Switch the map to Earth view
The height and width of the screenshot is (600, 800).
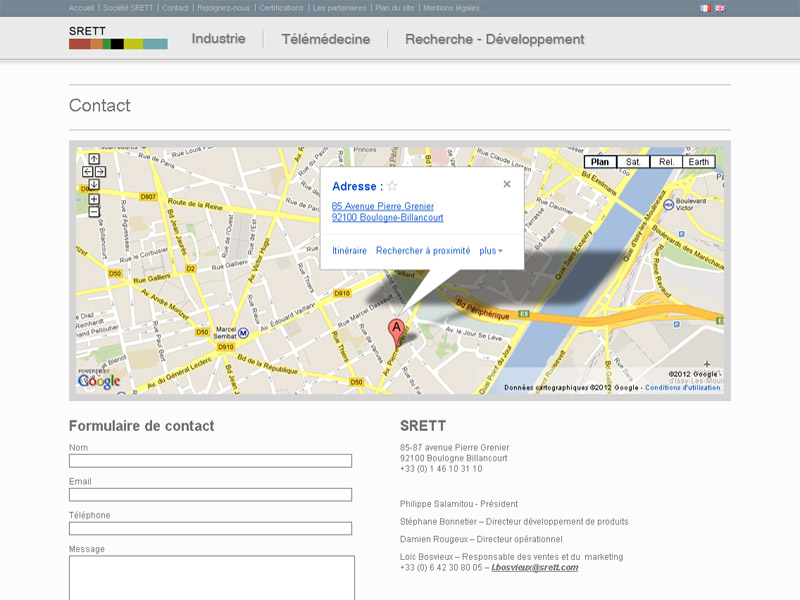(699, 162)
